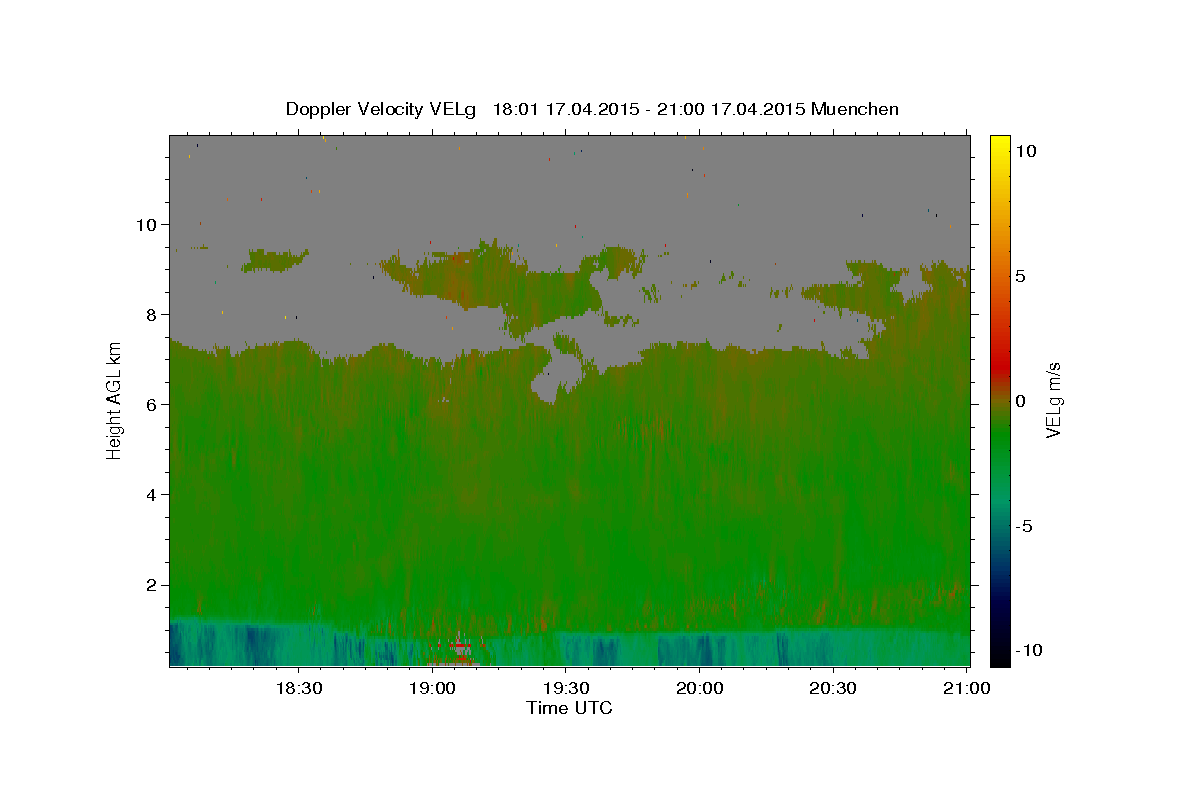This screenshot has height=800, width=1200.
Task: Pick the black bottom of the colorbar
Action: [999, 658]
